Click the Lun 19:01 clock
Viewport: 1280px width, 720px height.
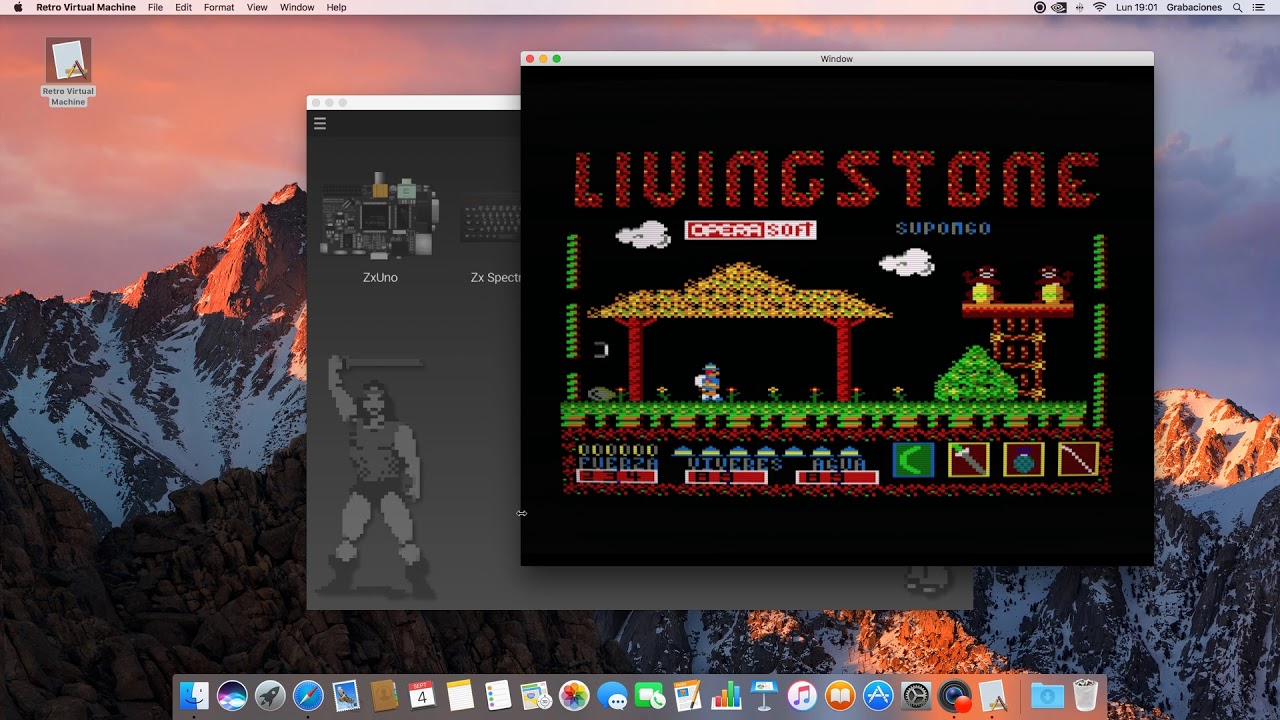(x=1137, y=7)
